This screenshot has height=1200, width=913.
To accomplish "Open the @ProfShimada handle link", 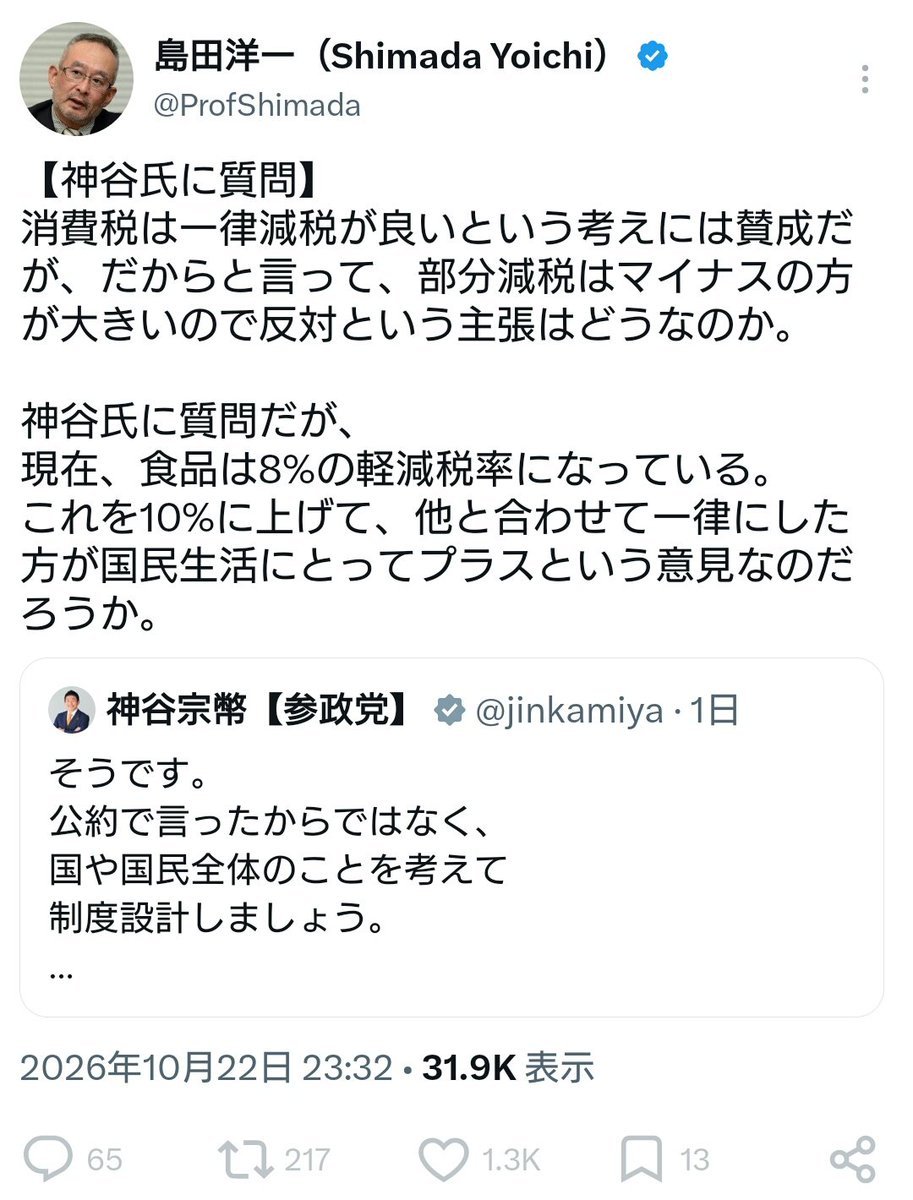I will (257, 105).
